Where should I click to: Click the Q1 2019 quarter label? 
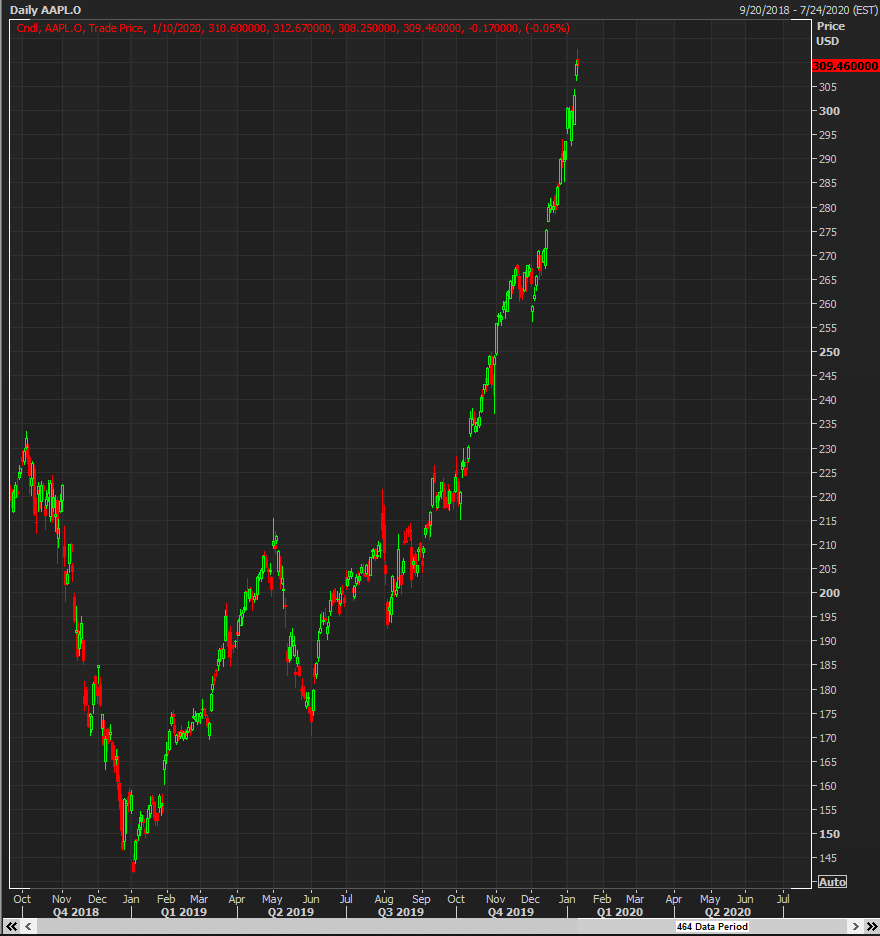pos(184,912)
